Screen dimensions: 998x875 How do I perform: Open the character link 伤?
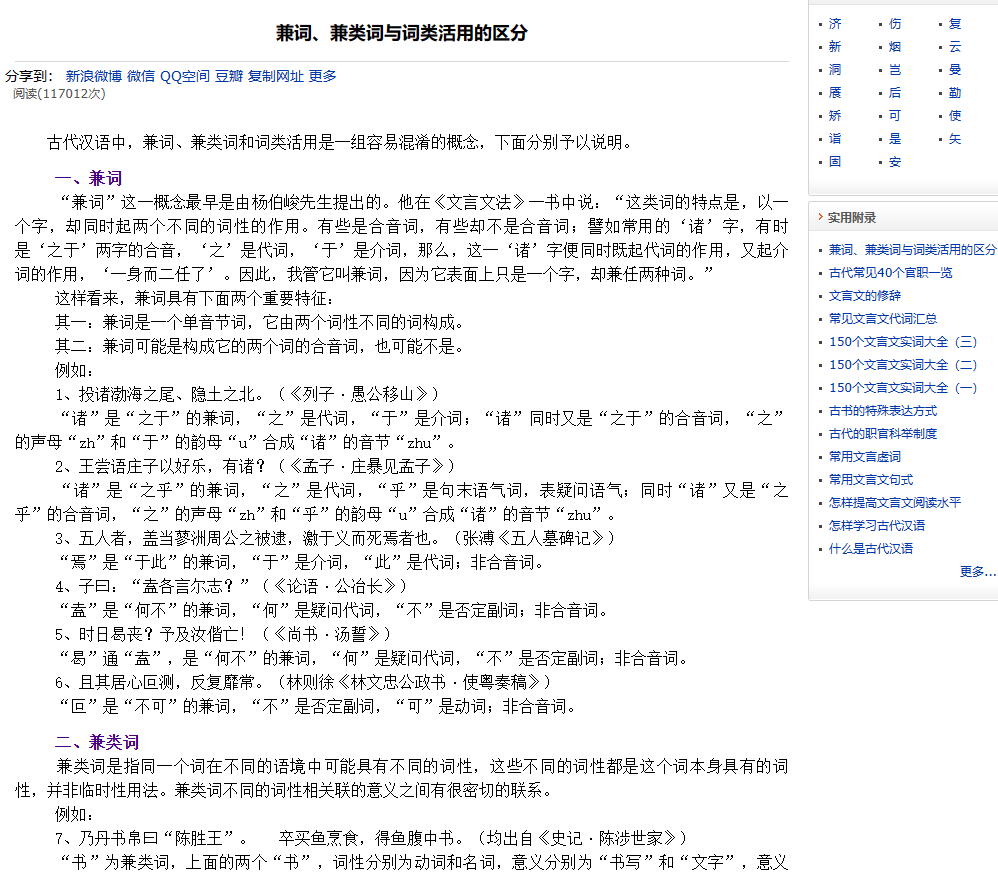coord(895,24)
